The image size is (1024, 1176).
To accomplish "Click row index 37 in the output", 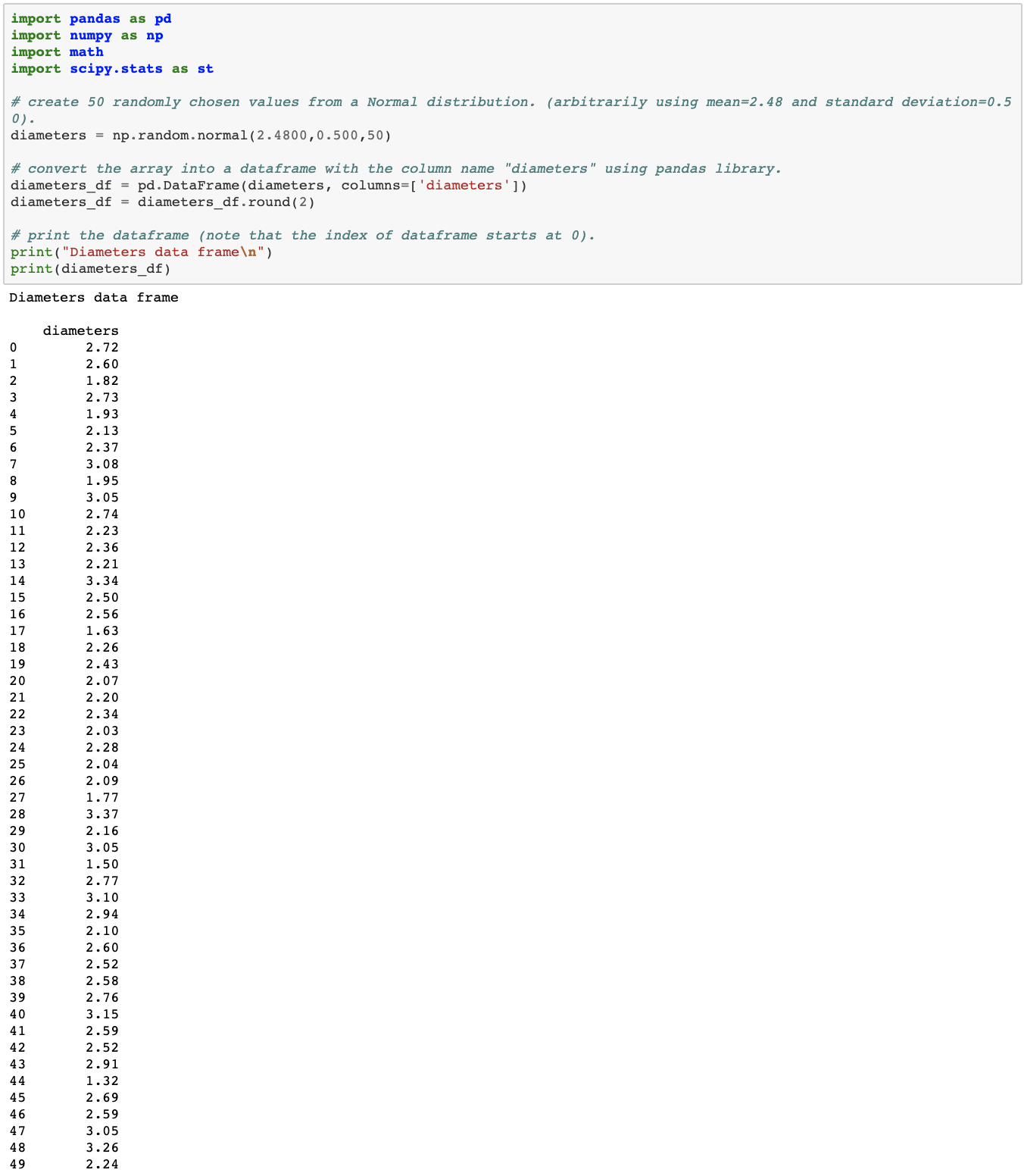I will coord(17,965).
